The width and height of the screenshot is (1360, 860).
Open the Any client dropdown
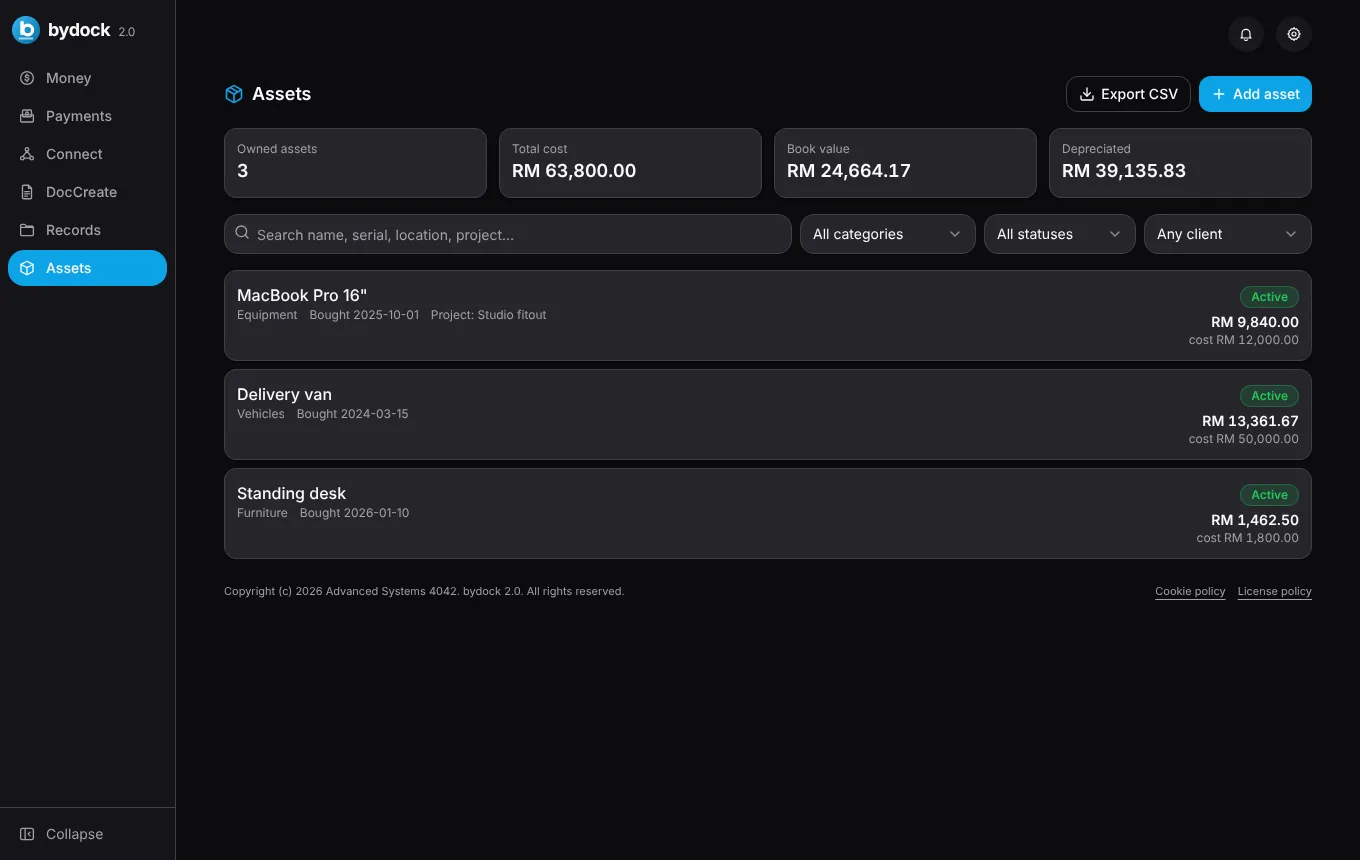coord(1228,234)
